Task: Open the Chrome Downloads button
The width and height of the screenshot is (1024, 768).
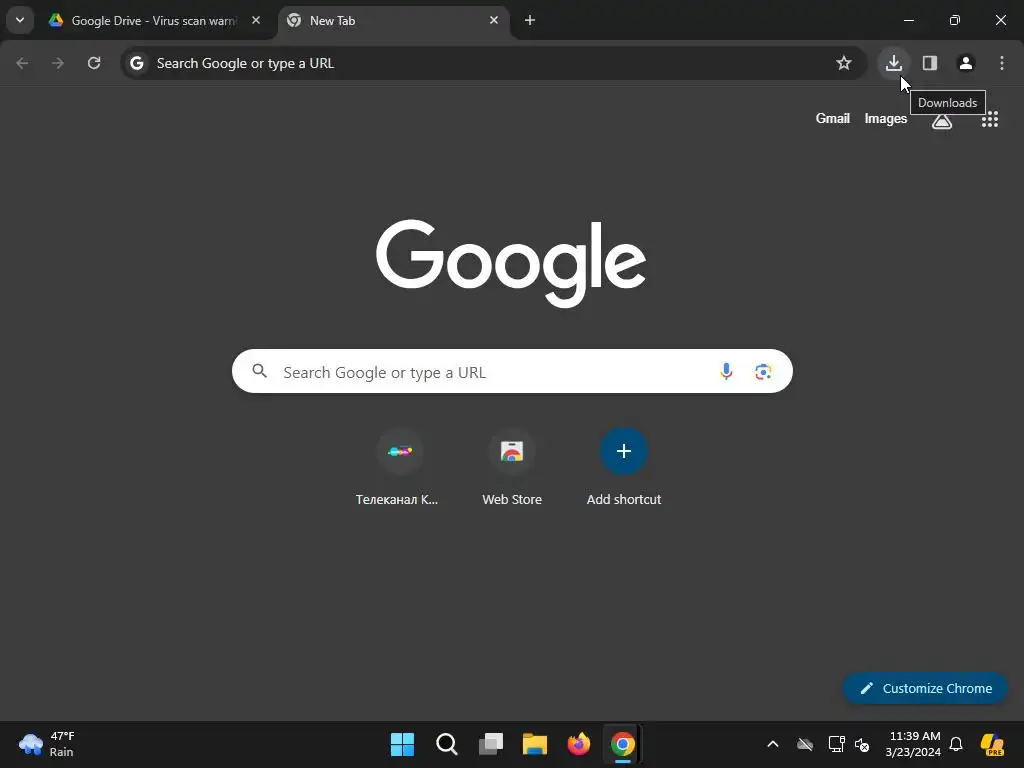Action: (893, 63)
